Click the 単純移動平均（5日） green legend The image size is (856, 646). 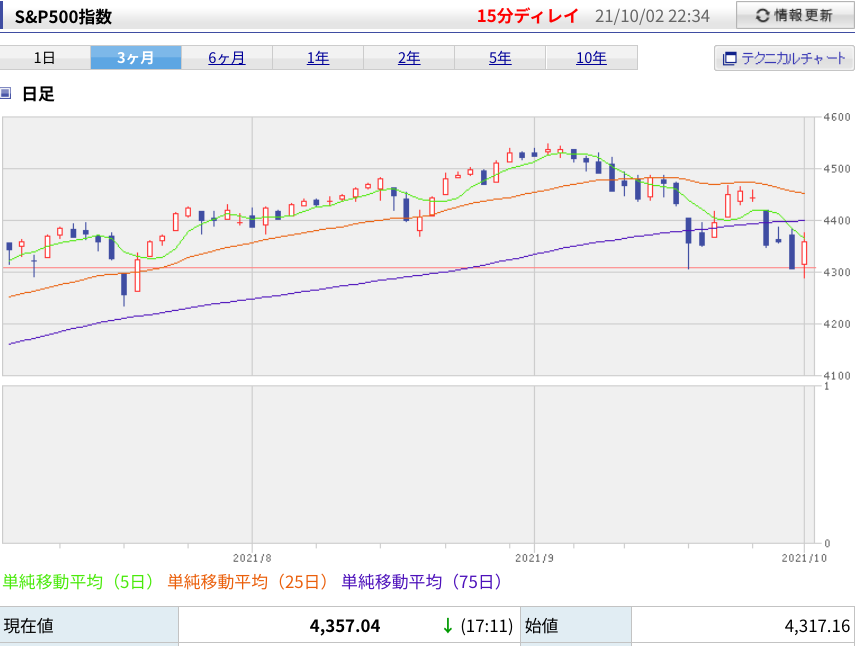tap(79, 582)
